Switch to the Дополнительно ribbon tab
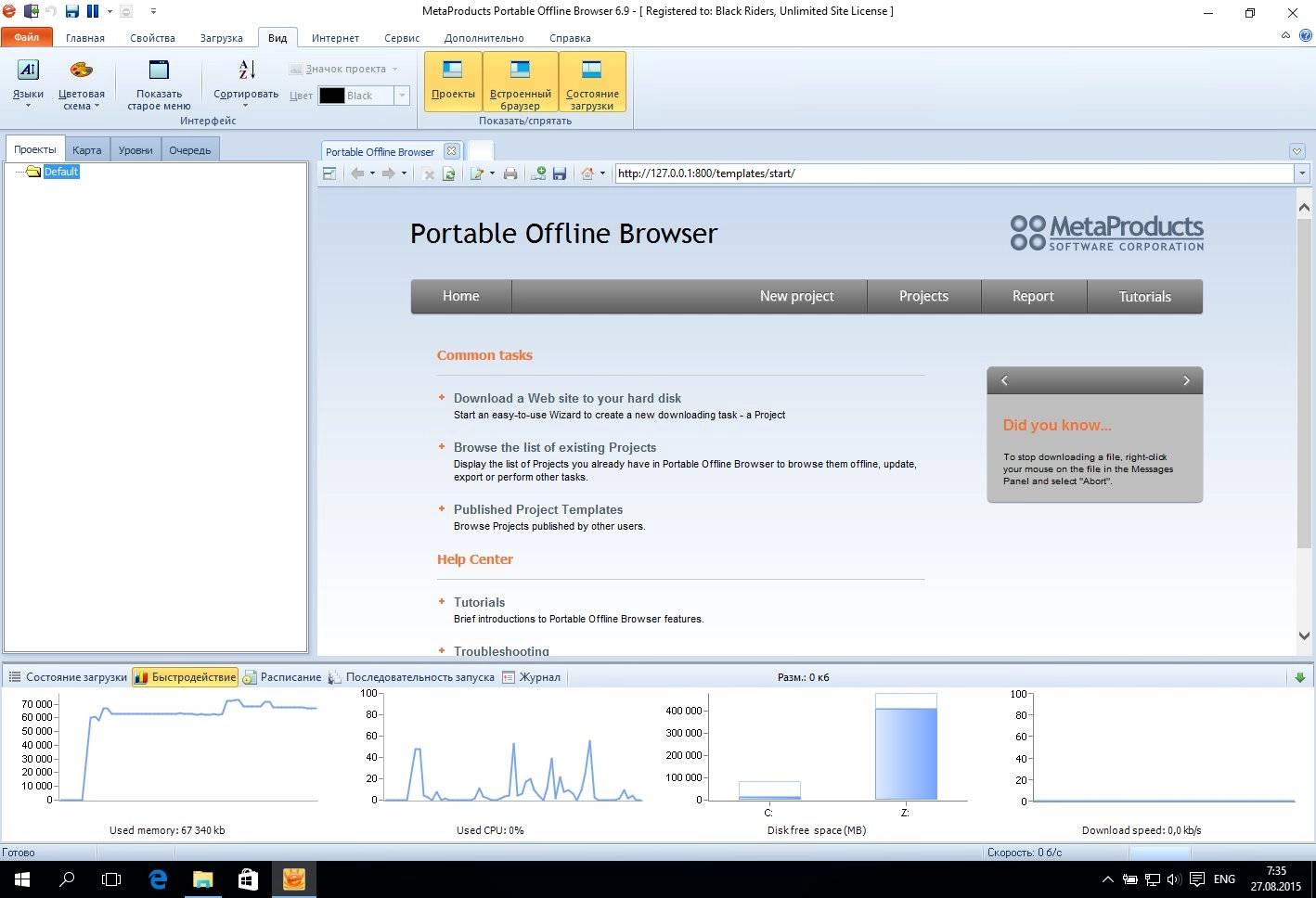 click(x=484, y=38)
